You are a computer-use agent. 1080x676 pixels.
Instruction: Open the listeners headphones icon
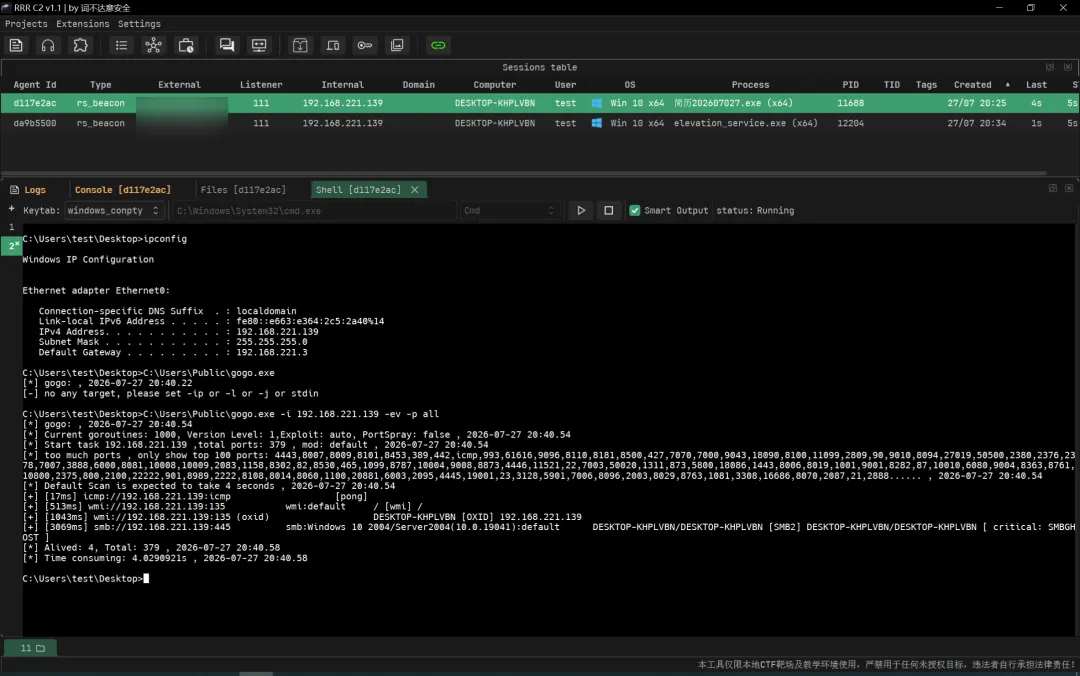click(x=48, y=45)
